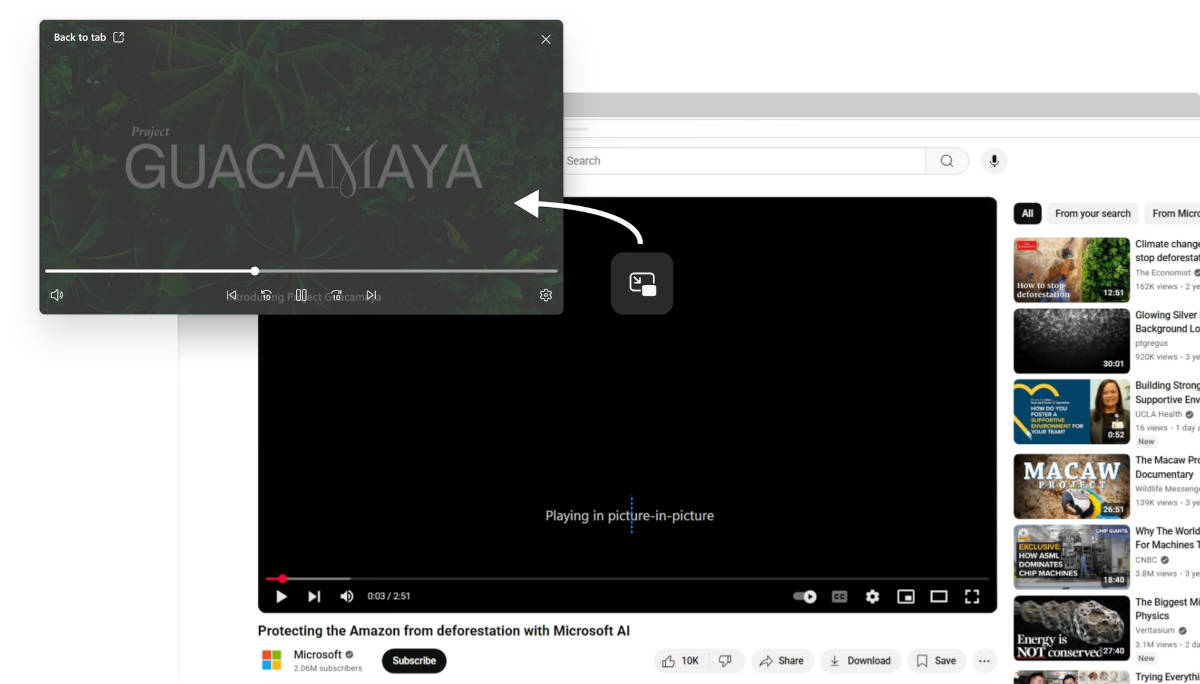The height and width of the screenshot is (684, 1200).
Task: Click the 0:03 / 2:51 time display
Action: pos(389,596)
